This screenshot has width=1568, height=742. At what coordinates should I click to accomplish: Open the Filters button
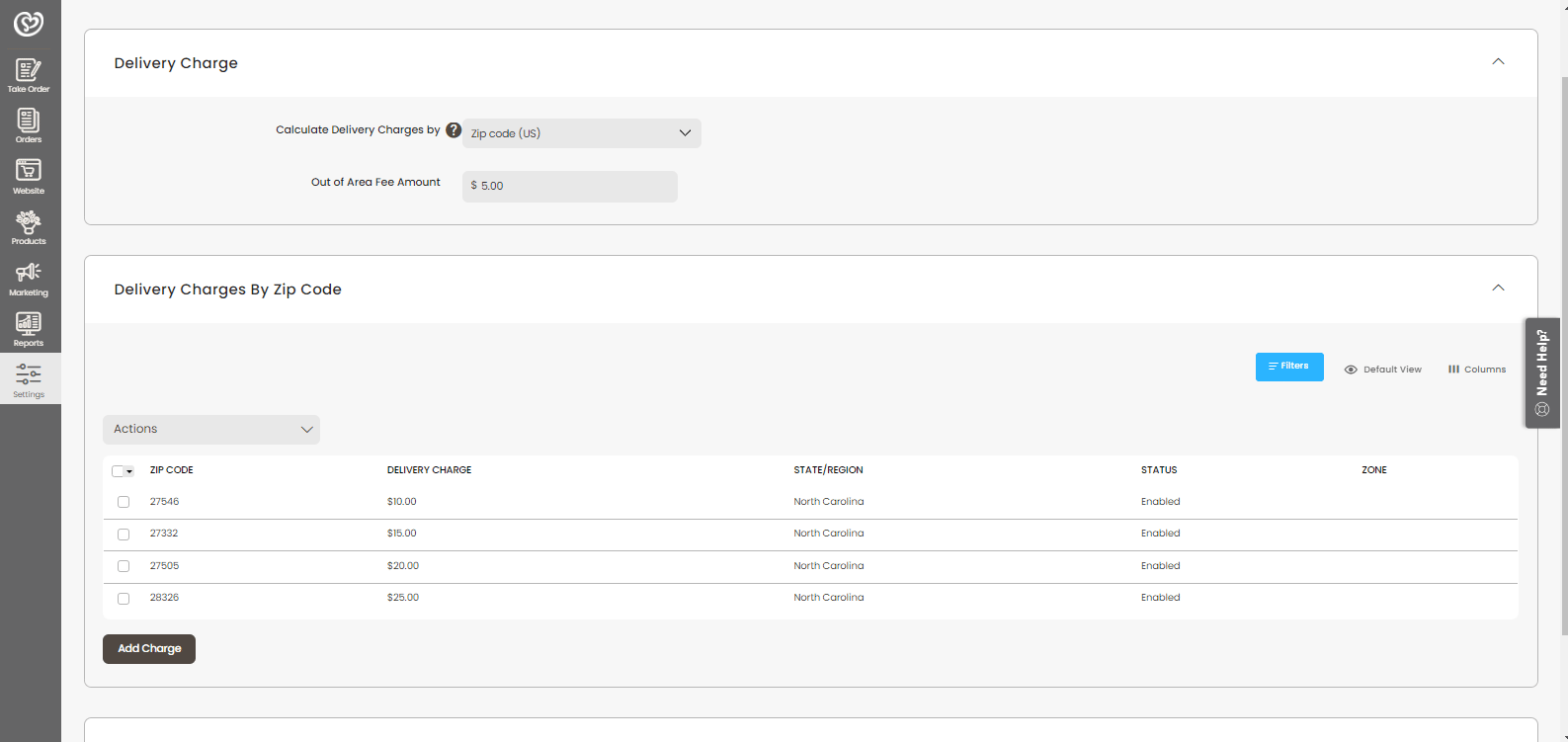[1289, 367]
